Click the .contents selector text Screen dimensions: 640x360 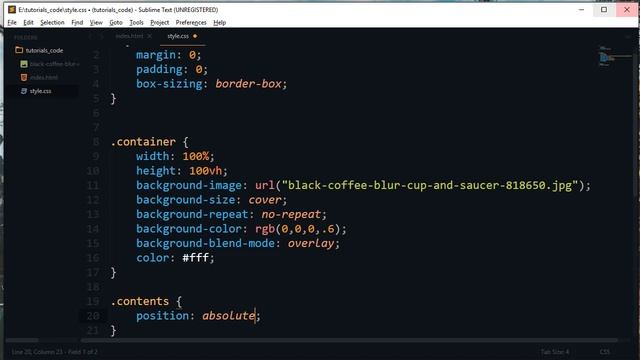tap(140, 301)
